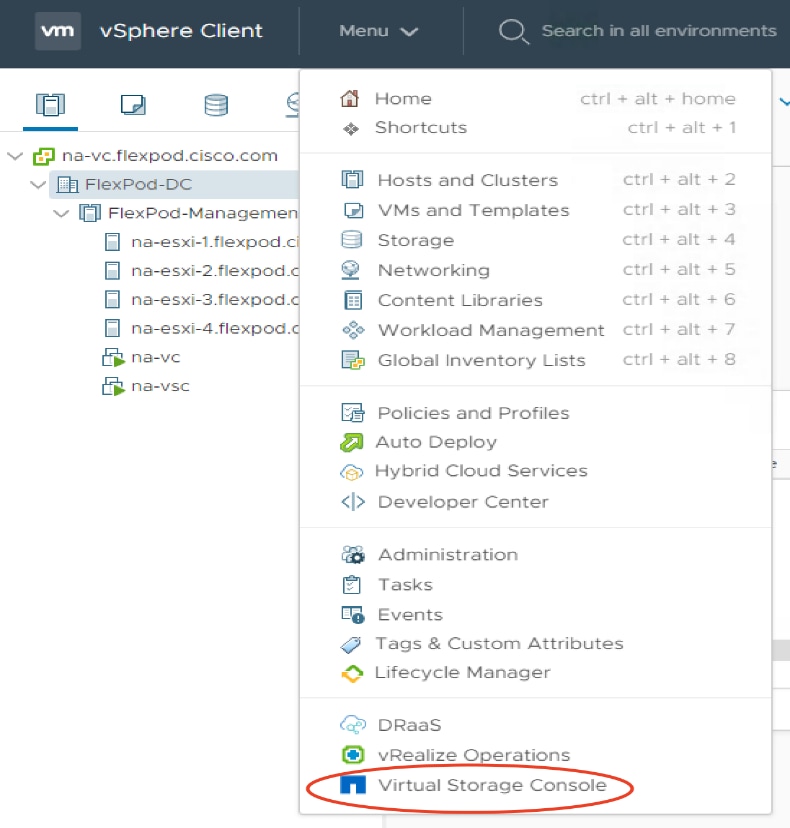Screen dimensions: 790x828
Task: Click the cluster icon beside FlexPod-Management
Action: (x=90, y=213)
